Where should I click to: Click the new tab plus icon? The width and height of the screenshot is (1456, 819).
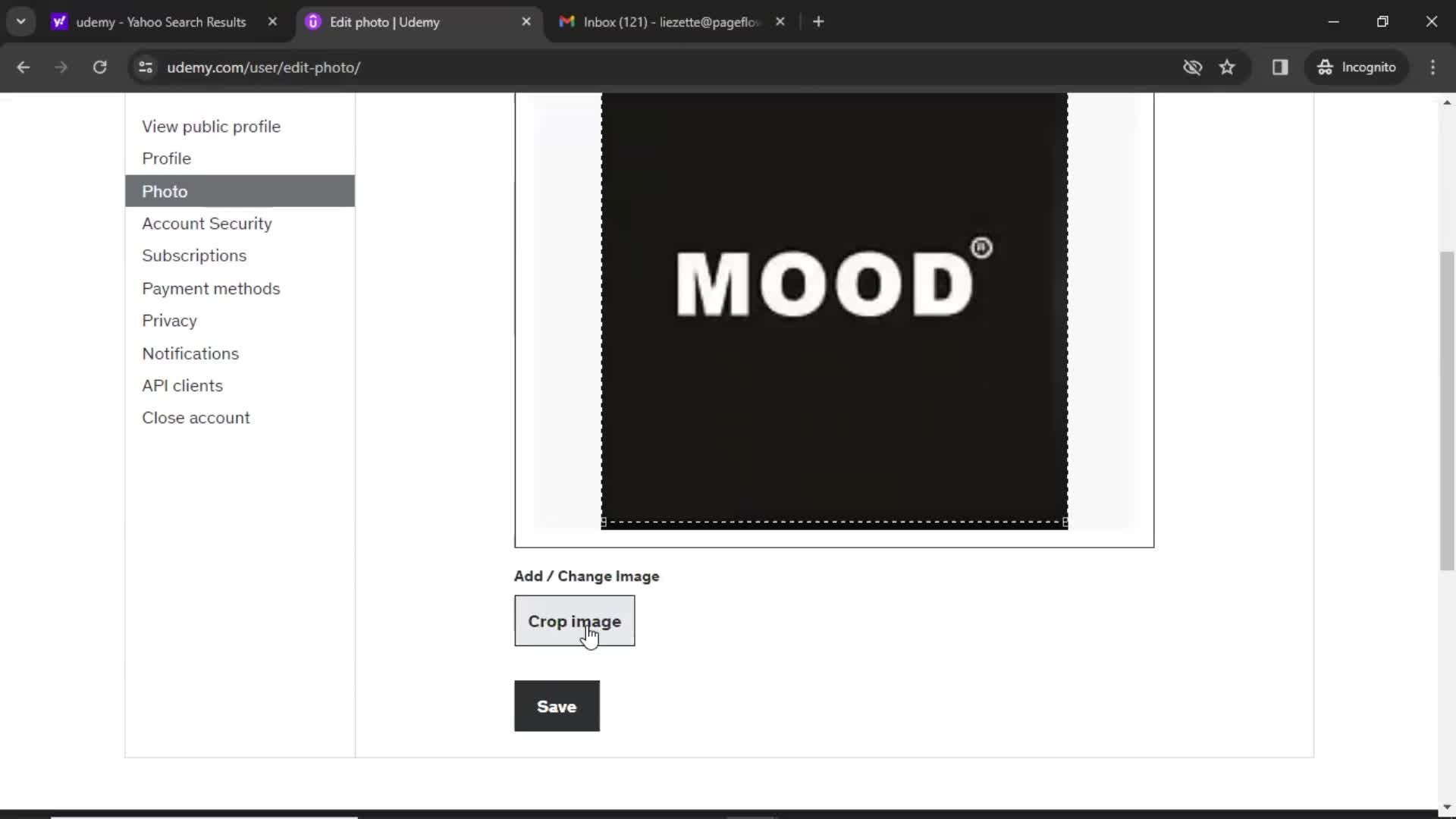point(820,22)
